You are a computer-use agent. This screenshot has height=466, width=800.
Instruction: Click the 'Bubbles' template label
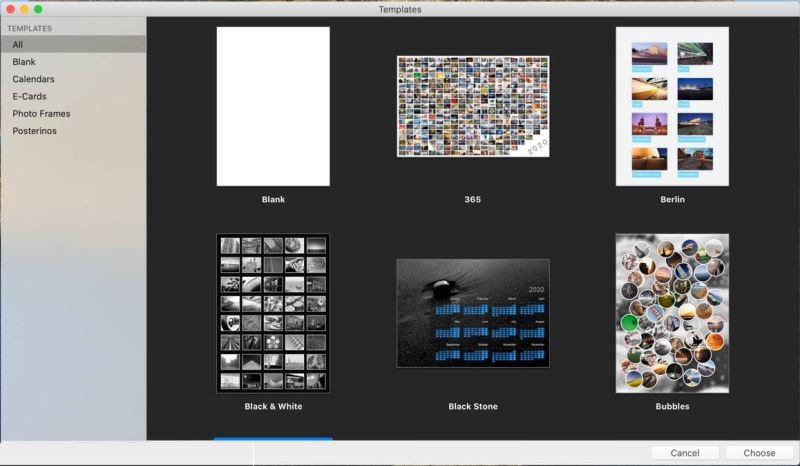[x=672, y=406]
